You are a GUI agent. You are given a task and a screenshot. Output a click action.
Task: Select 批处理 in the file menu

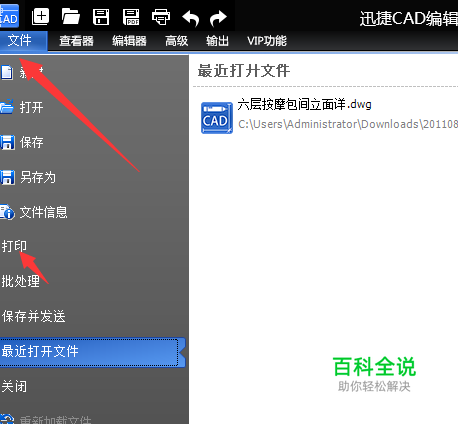21,281
